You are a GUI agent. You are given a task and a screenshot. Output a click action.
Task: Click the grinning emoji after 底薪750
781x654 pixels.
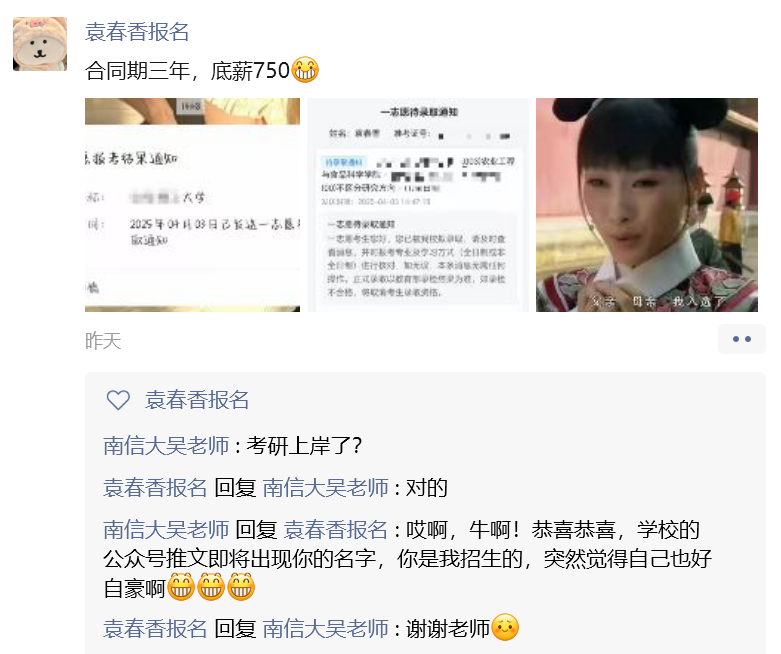point(305,70)
